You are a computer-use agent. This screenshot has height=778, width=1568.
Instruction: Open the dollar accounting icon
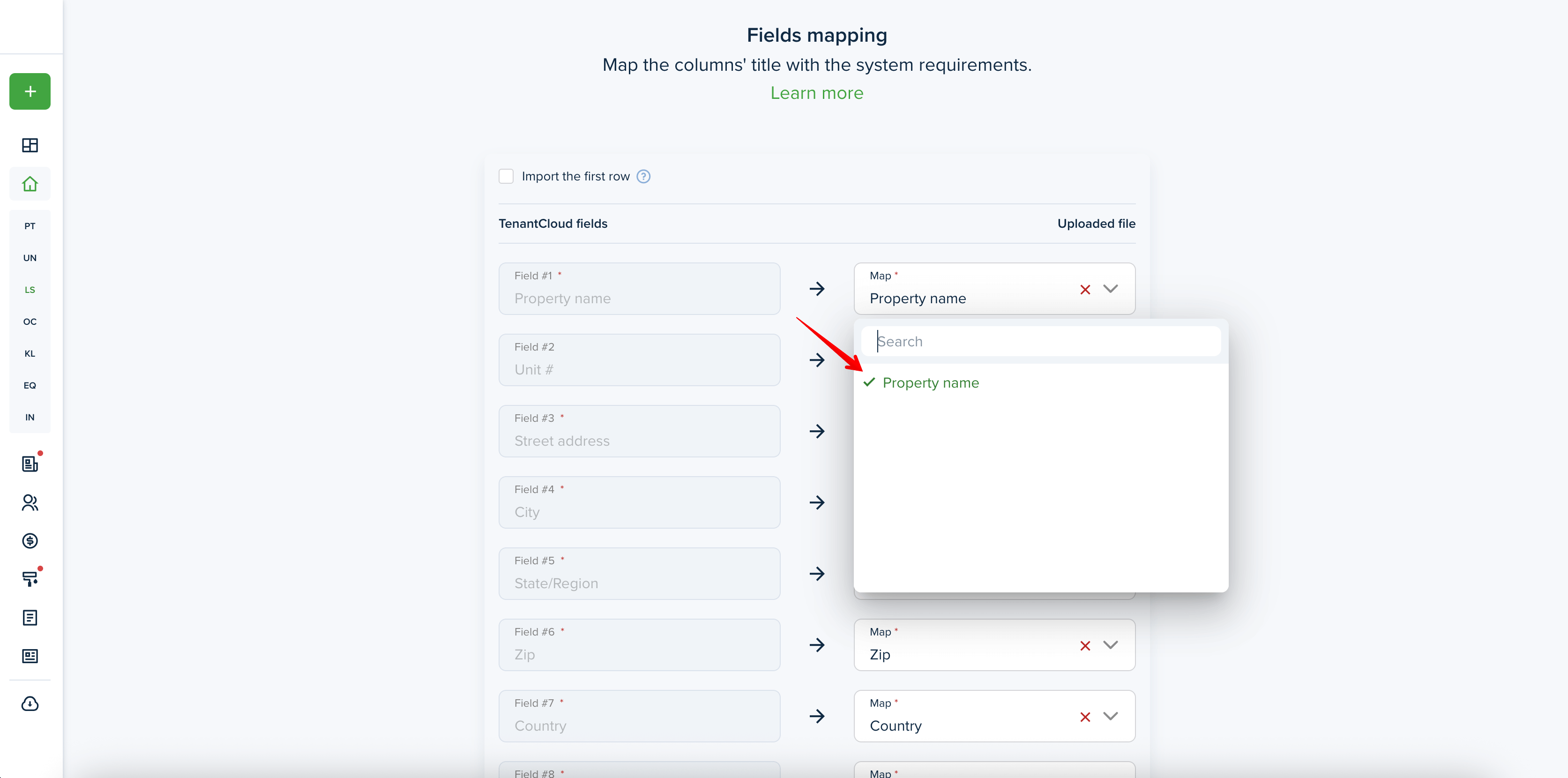point(30,540)
